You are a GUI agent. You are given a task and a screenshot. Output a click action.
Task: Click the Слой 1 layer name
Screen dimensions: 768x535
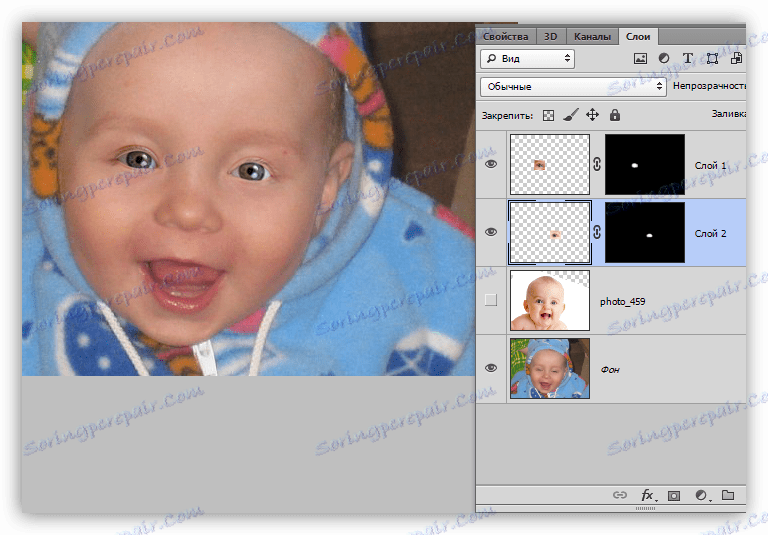(710, 166)
